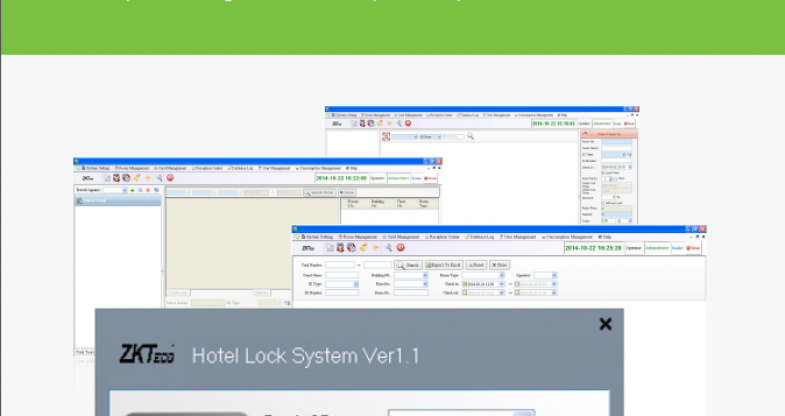Click the ZKTeco logo in the login dialog
The image size is (785, 416).
pyautogui.click(x=146, y=355)
